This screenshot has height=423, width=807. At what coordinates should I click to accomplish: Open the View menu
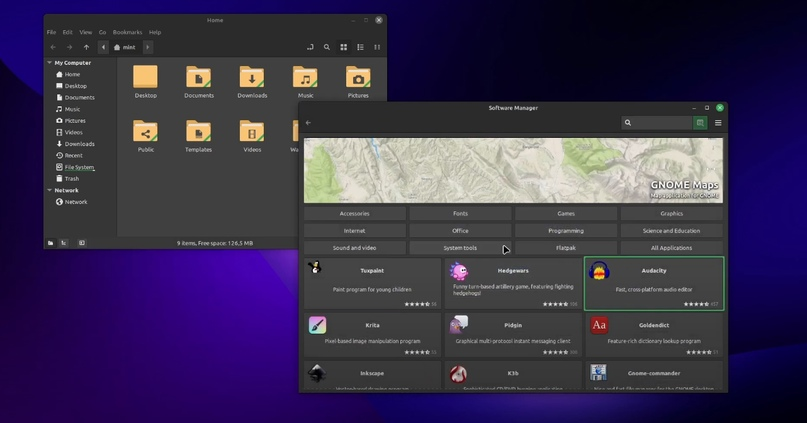tap(86, 32)
